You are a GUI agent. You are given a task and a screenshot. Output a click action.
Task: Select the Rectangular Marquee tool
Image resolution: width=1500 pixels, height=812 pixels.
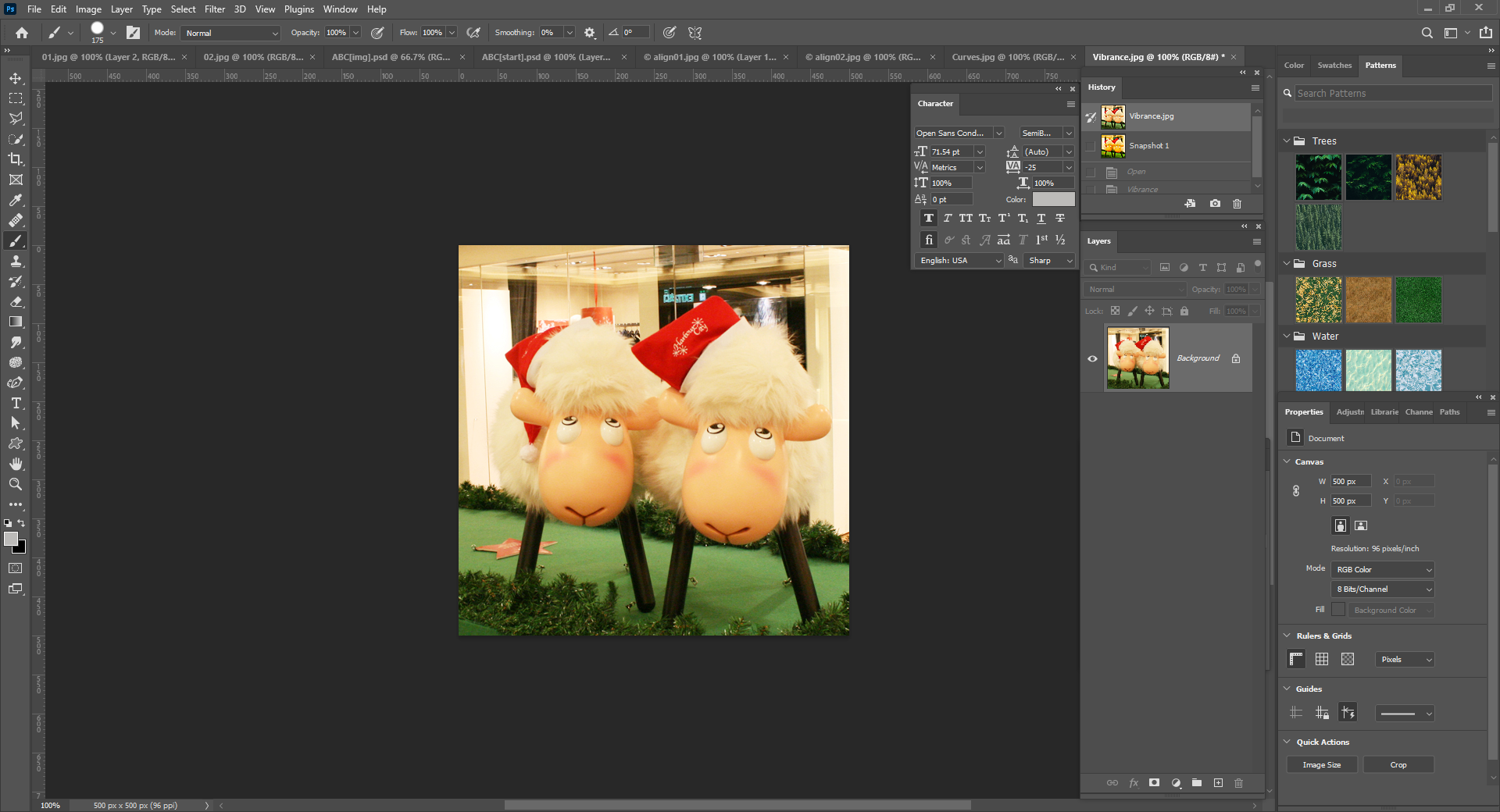coord(16,98)
